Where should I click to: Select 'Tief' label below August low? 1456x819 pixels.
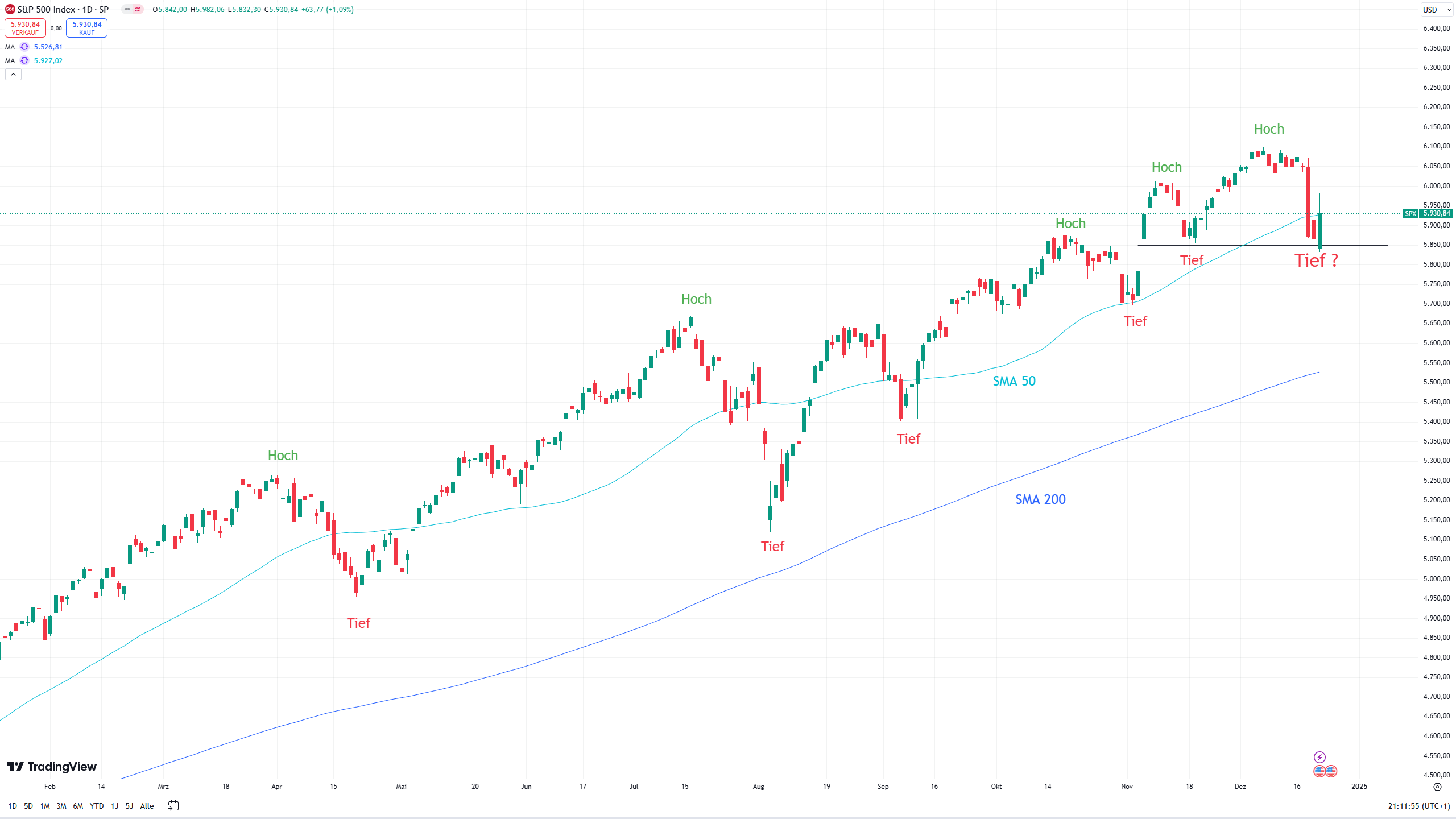click(772, 547)
